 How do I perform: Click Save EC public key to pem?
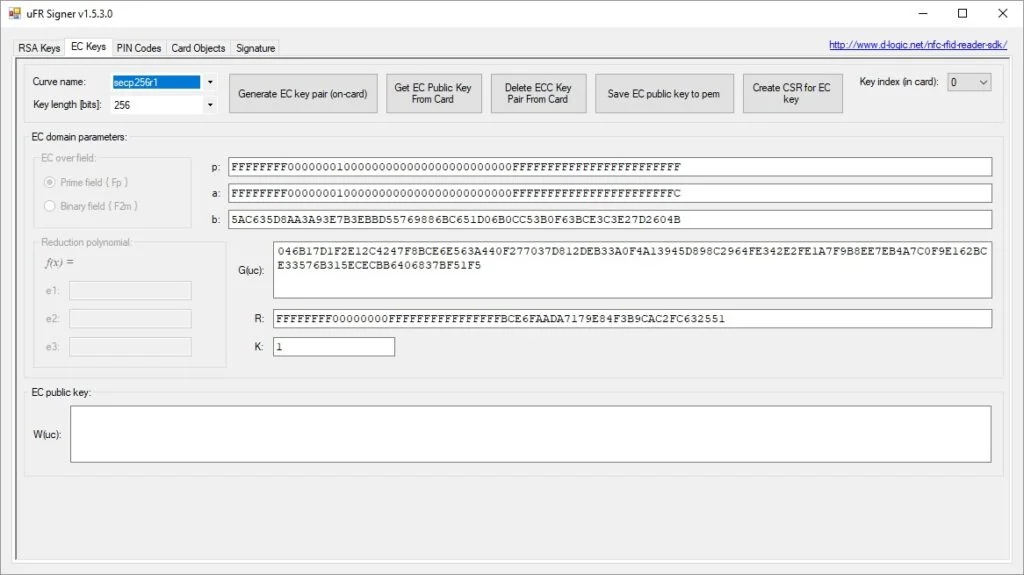pyautogui.click(x=664, y=93)
